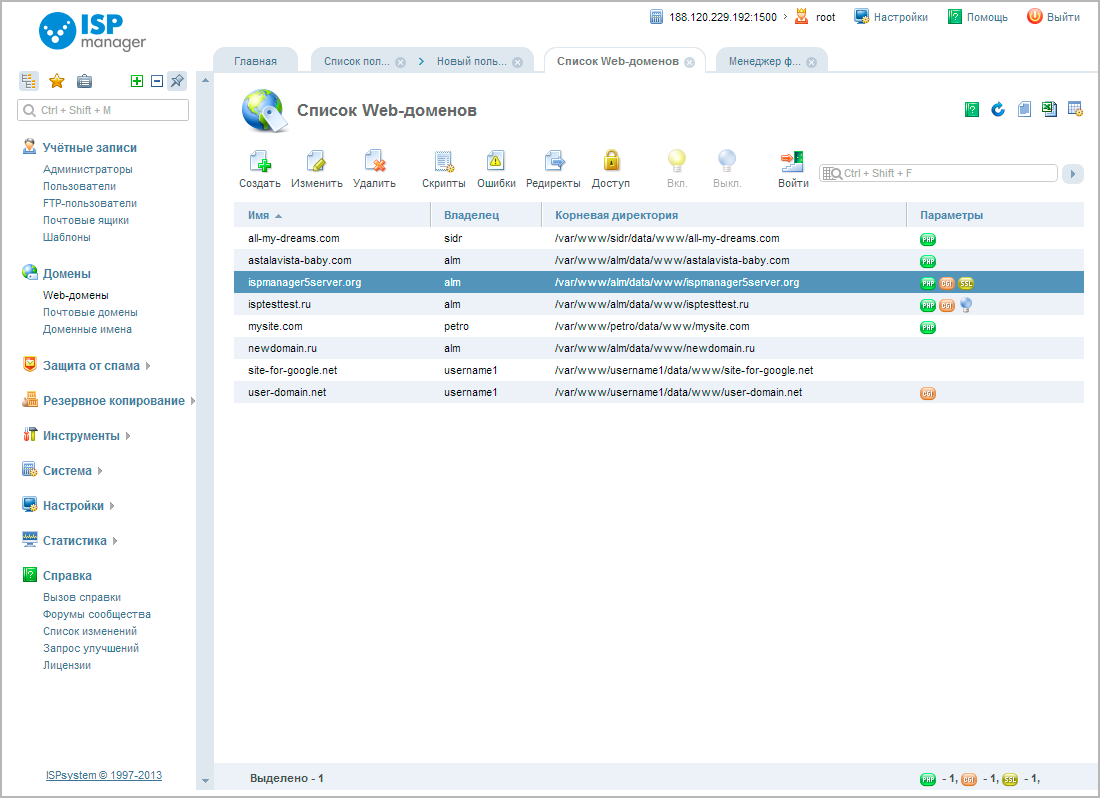Image resolution: width=1100 pixels, height=798 pixels.
Task: Click Выйти to log out
Action: click(x=1053, y=17)
